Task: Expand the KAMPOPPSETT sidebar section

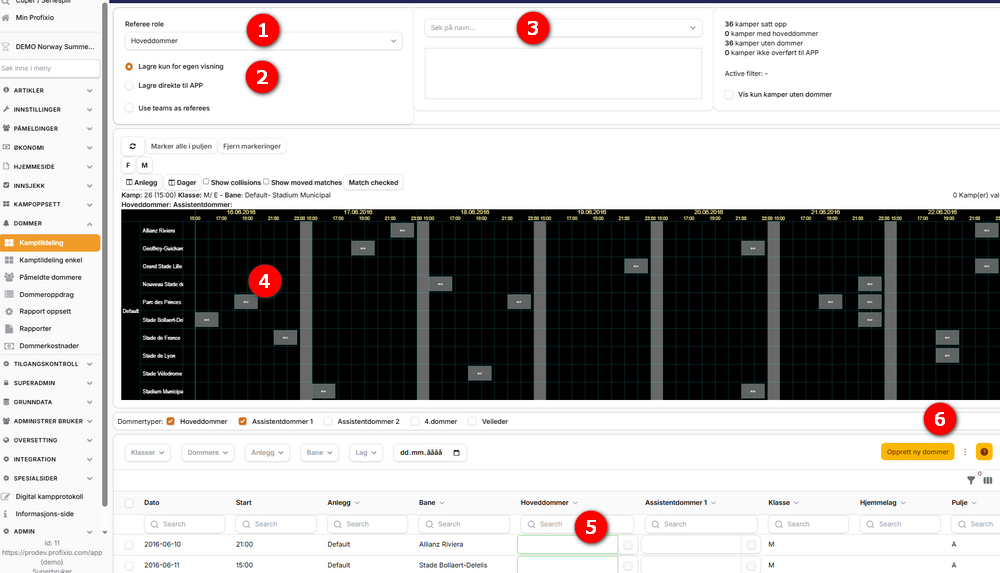Action: (49, 205)
